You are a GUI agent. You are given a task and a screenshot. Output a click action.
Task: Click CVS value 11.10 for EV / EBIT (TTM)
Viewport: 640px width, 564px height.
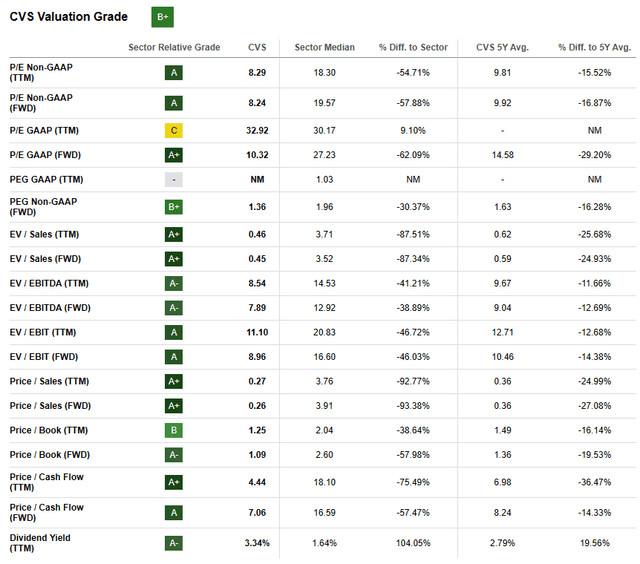(257, 333)
